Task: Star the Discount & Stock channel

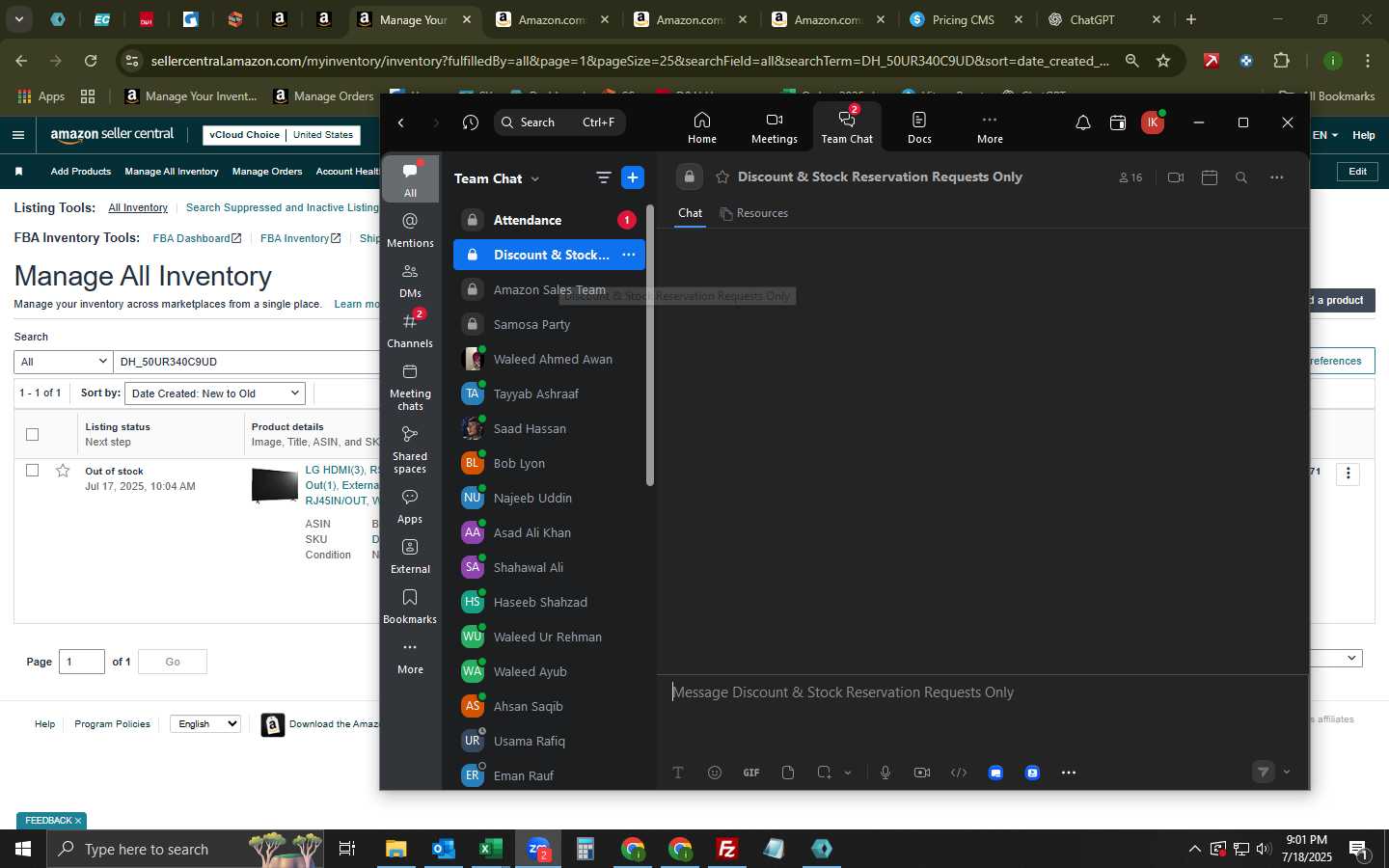Action: pyautogui.click(x=722, y=177)
